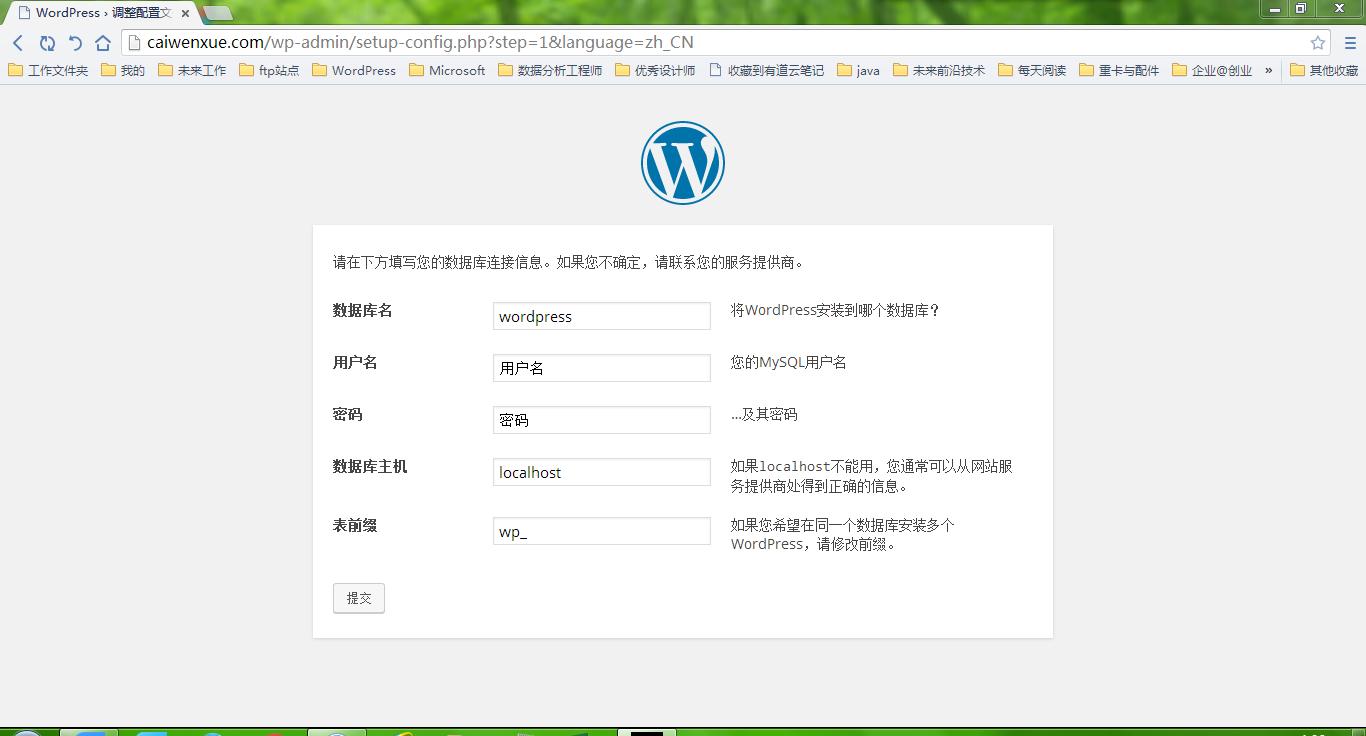
Task: Click the 提交 submit button
Action: (358, 598)
